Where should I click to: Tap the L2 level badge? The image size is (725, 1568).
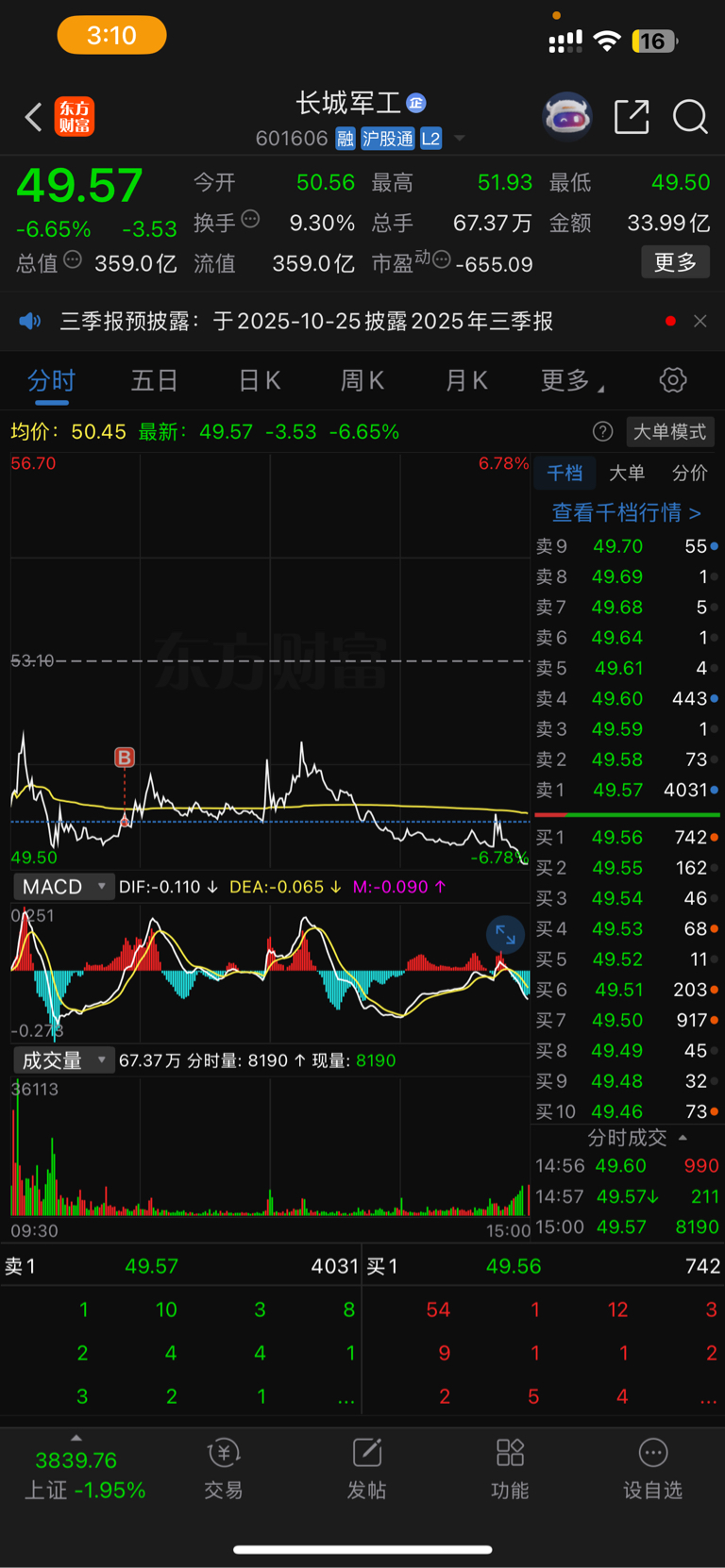(x=430, y=139)
